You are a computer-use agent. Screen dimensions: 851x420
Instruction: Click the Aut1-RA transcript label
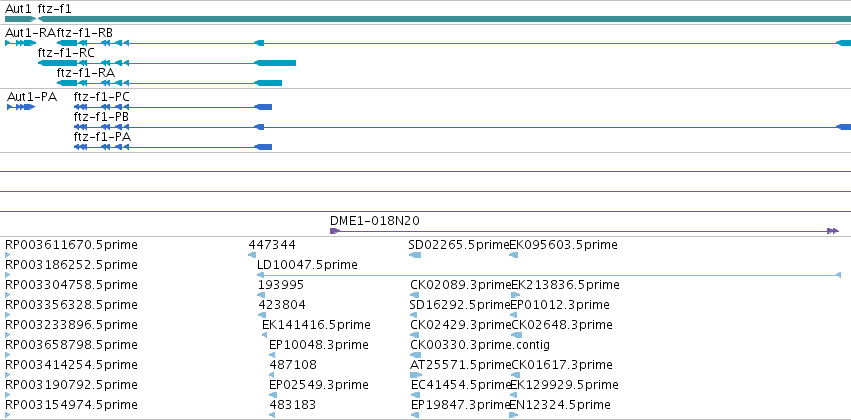30,33
